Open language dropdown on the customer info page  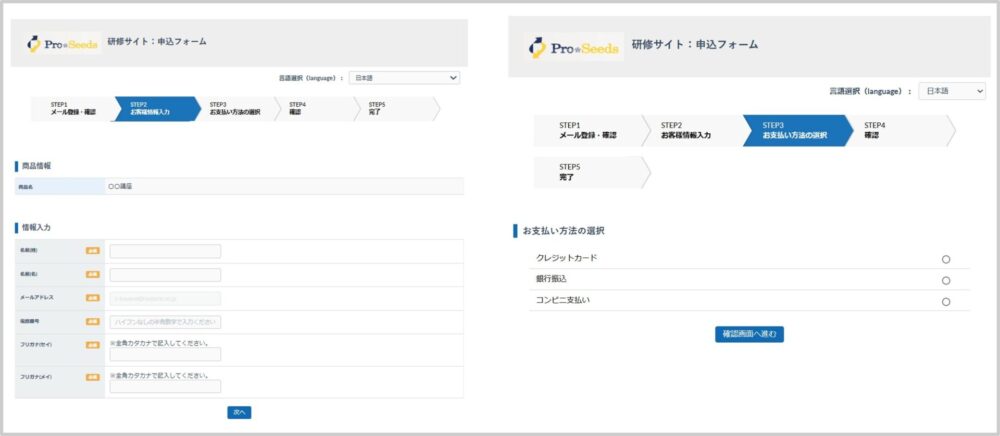(404, 77)
